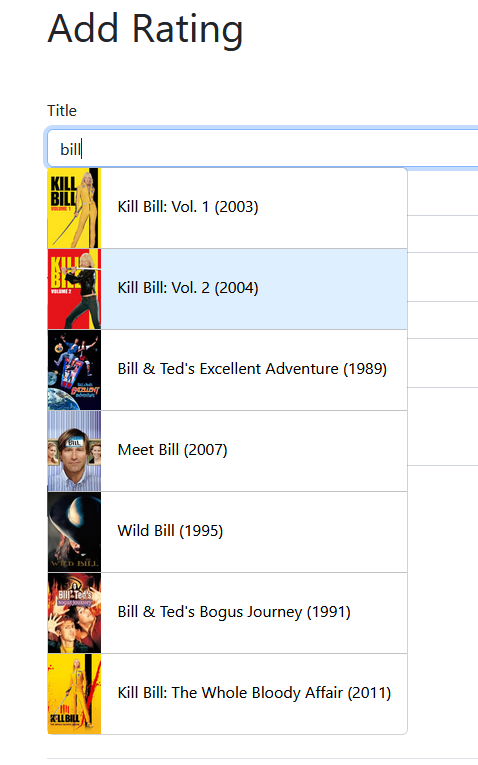This screenshot has width=478, height=765.
Task: Click the red Kill Bill Volume 2 poster
Action: (74, 289)
